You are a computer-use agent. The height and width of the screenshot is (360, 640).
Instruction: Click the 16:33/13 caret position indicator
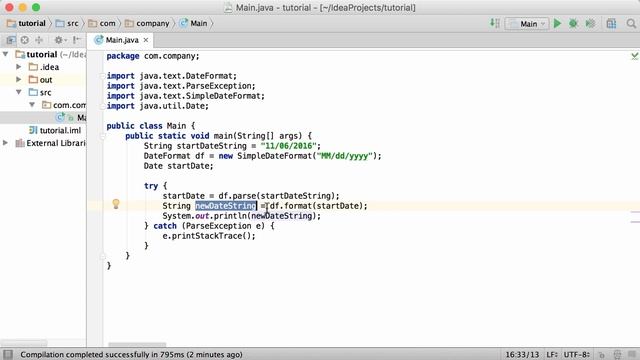(x=522, y=355)
